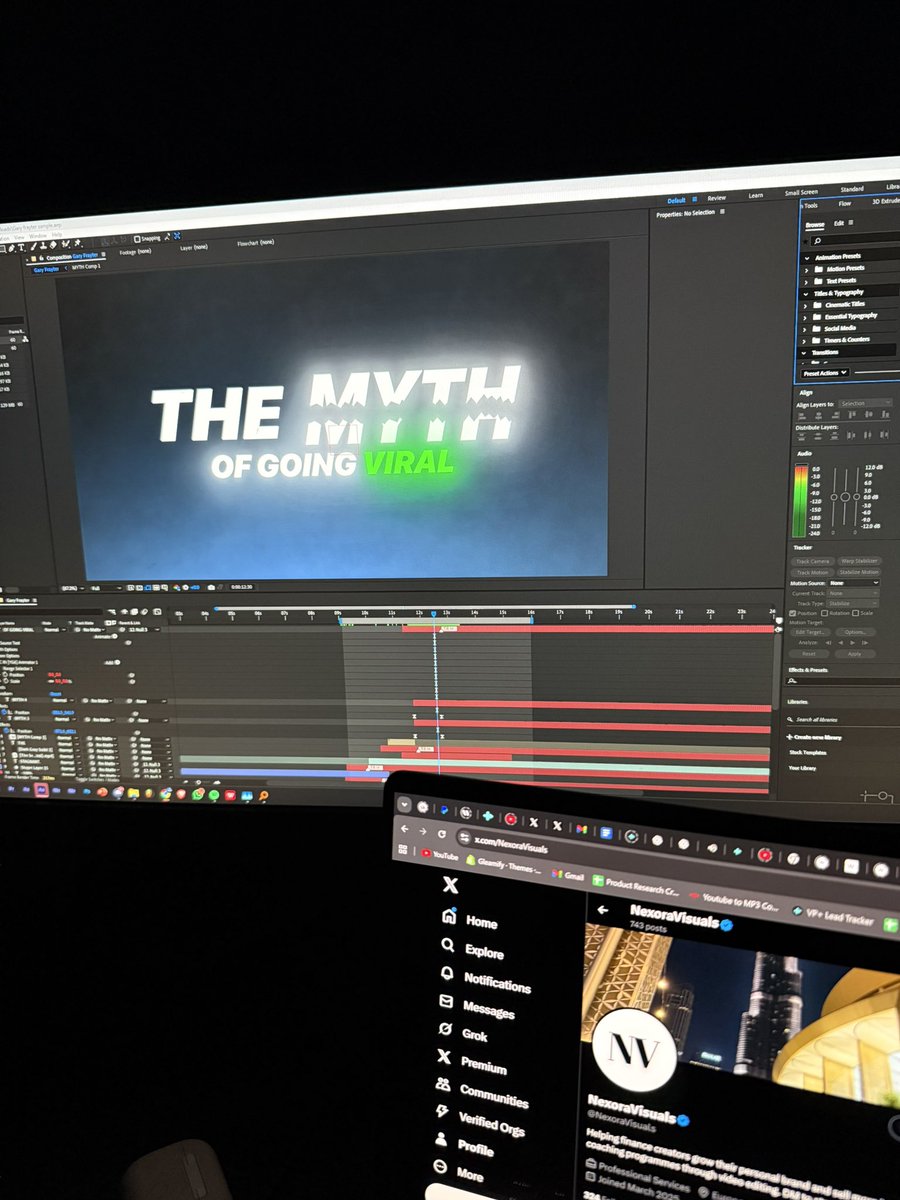900x1200 pixels.
Task: Click back arrow beside NexoraVisuals header
Action: (x=602, y=910)
